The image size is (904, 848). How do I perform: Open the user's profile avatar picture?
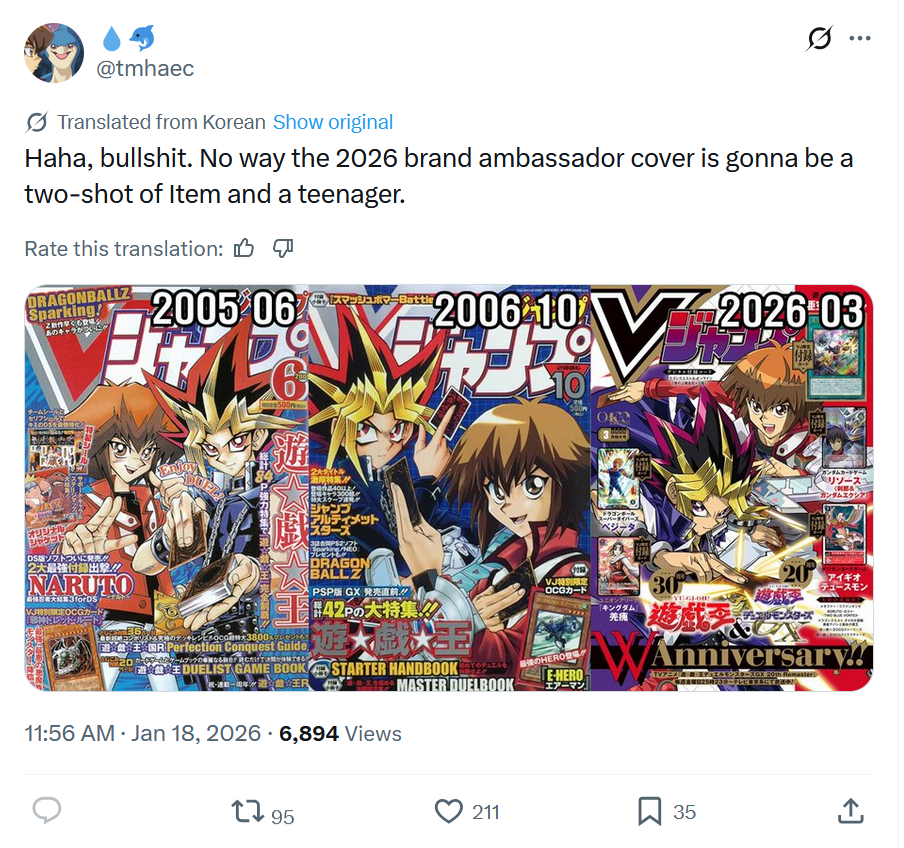click(x=54, y=53)
